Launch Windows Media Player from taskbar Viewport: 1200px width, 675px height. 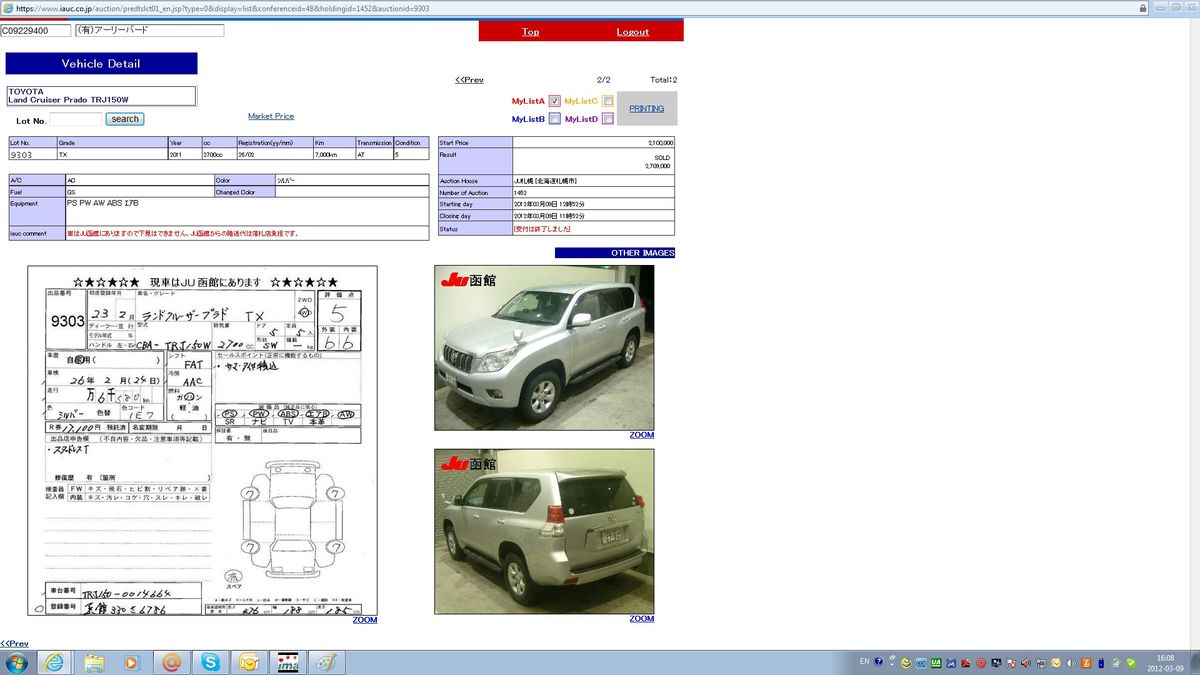tap(132, 663)
